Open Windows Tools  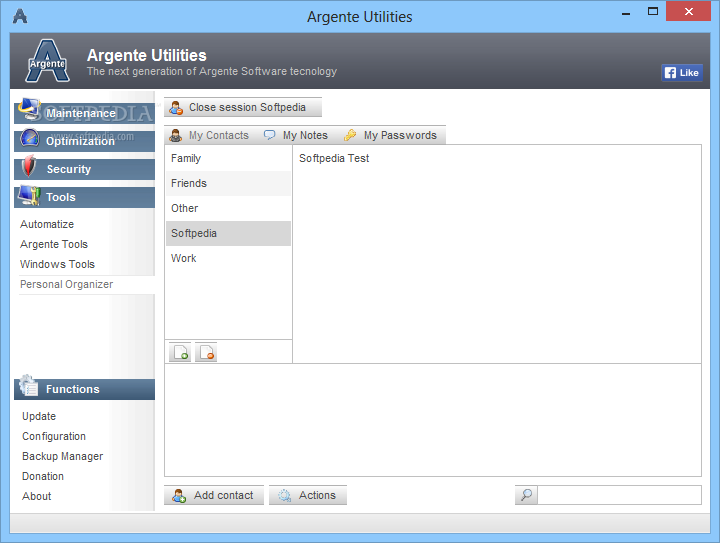pyautogui.click(x=57, y=264)
